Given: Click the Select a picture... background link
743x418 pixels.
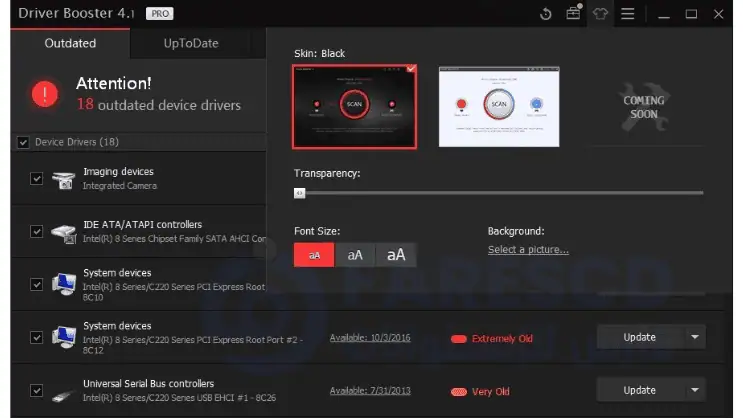Looking at the screenshot, I should click(x=528, y=250).
